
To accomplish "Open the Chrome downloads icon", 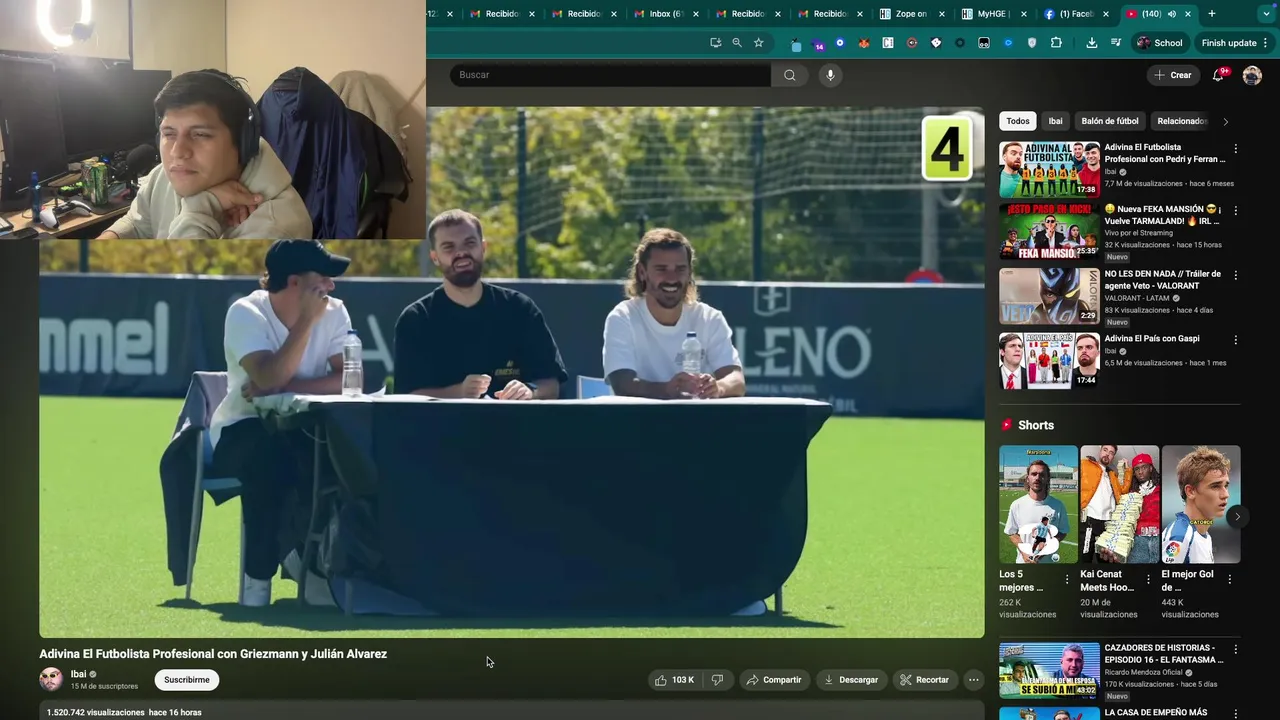I will click(1091, 43).
